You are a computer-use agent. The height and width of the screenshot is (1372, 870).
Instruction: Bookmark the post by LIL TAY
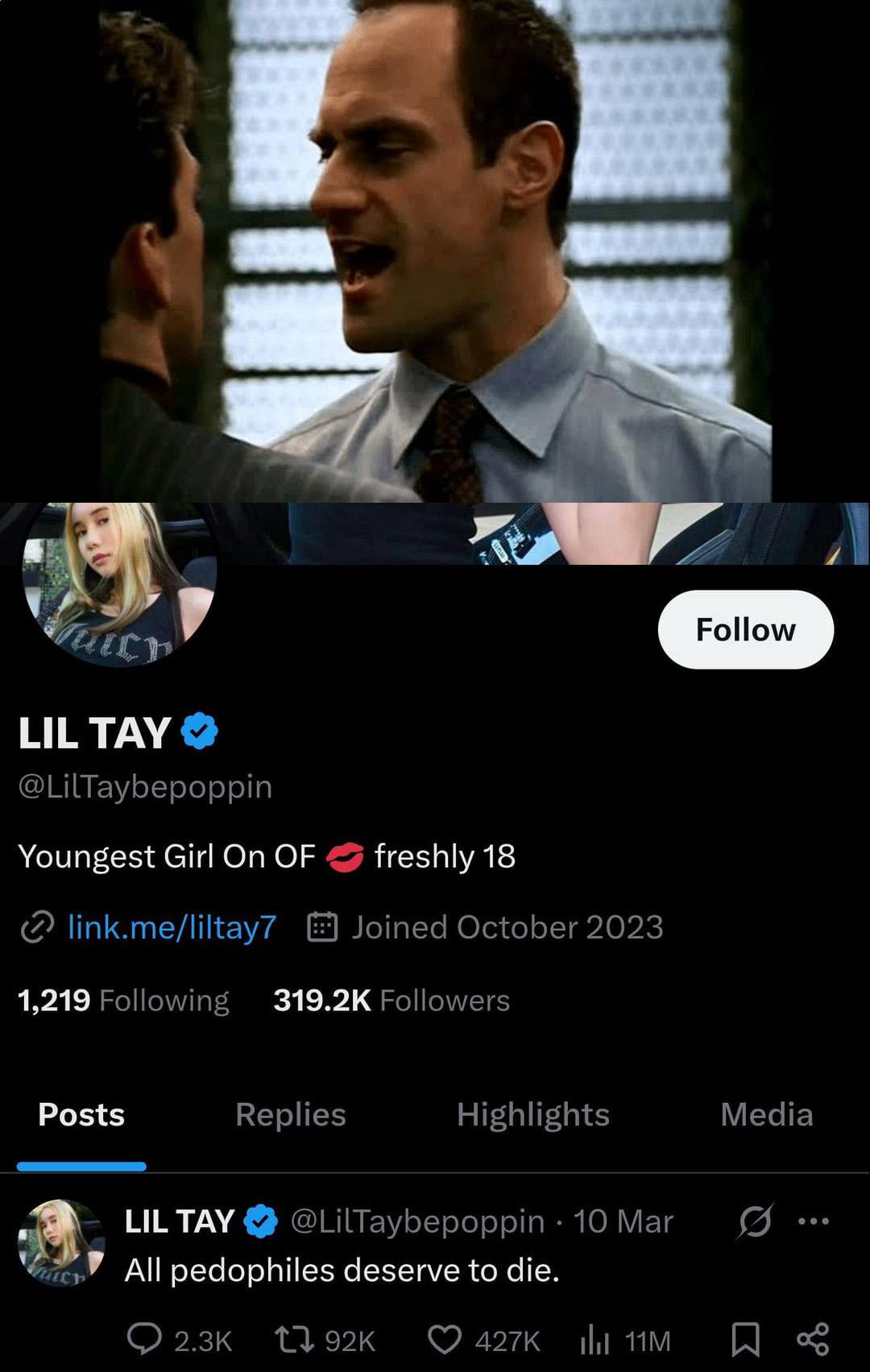click(745, 1340)
